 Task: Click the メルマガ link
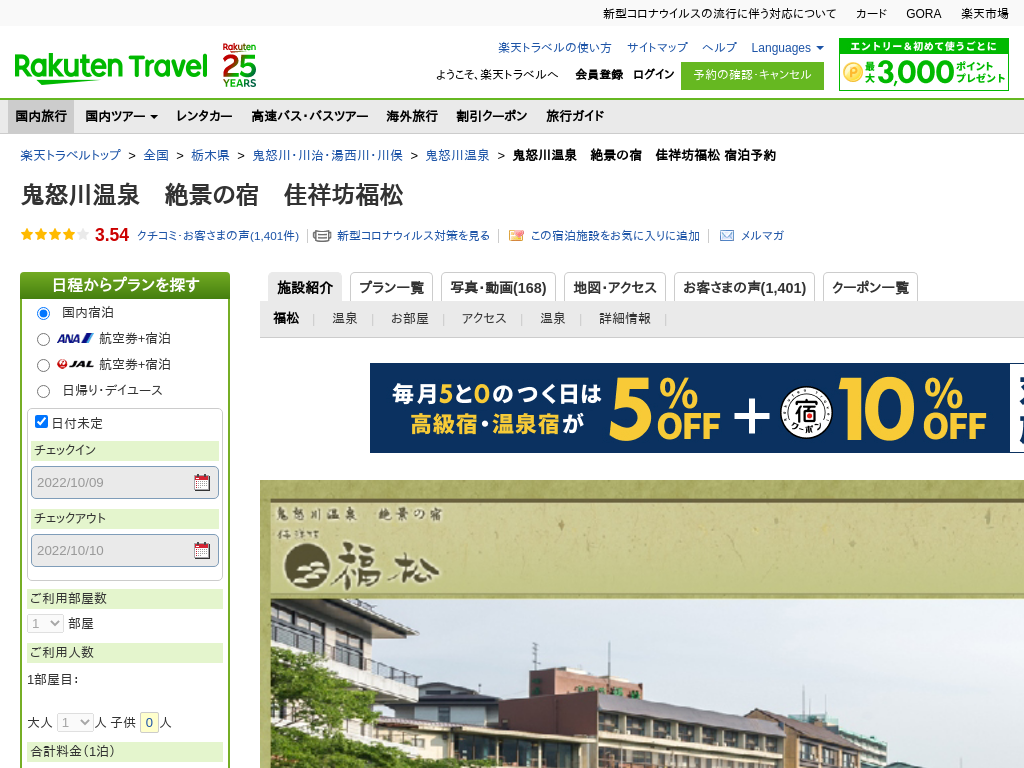(x=762, y=236)
